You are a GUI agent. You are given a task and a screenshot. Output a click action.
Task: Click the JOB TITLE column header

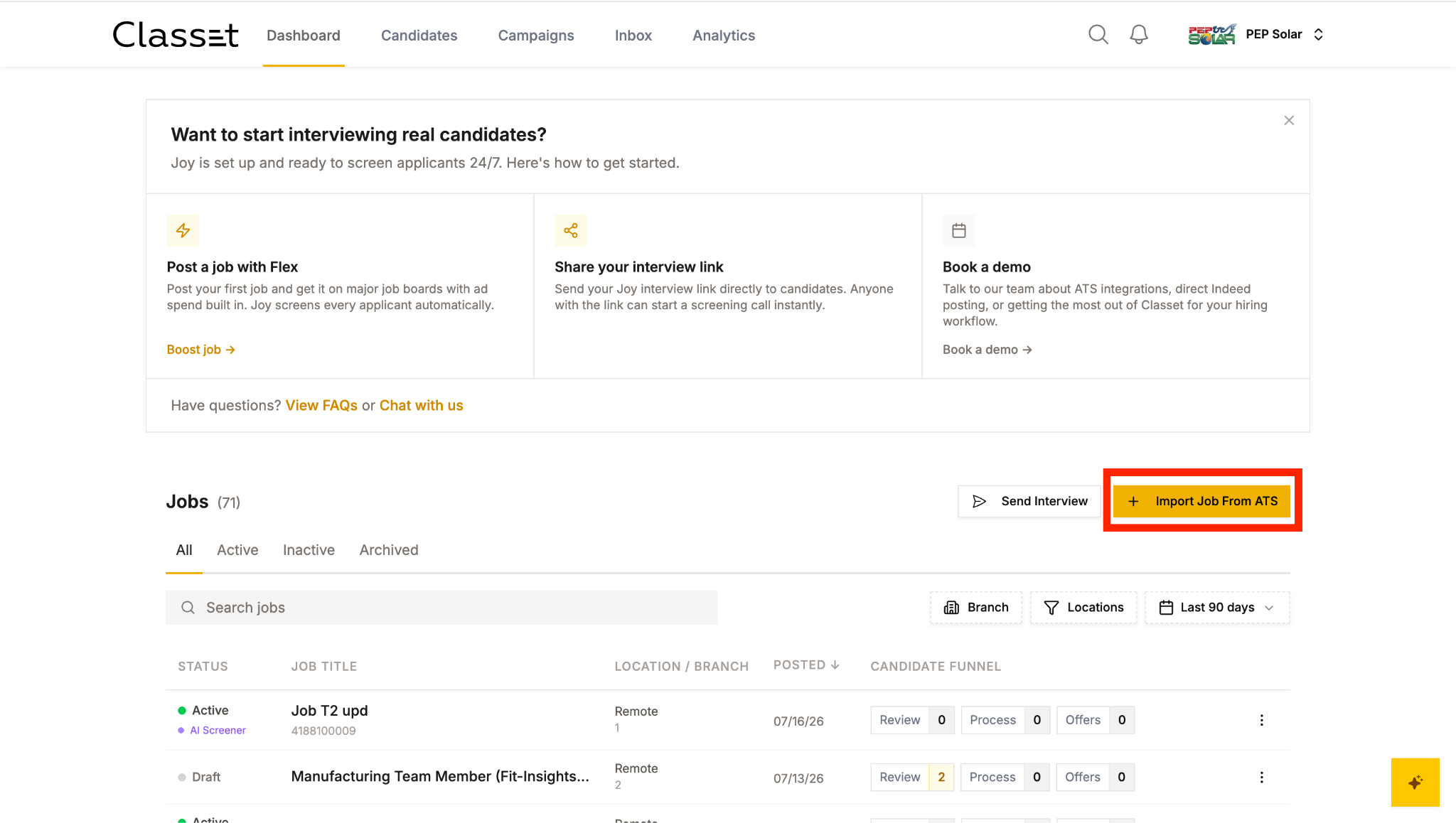tap(324, 667)
